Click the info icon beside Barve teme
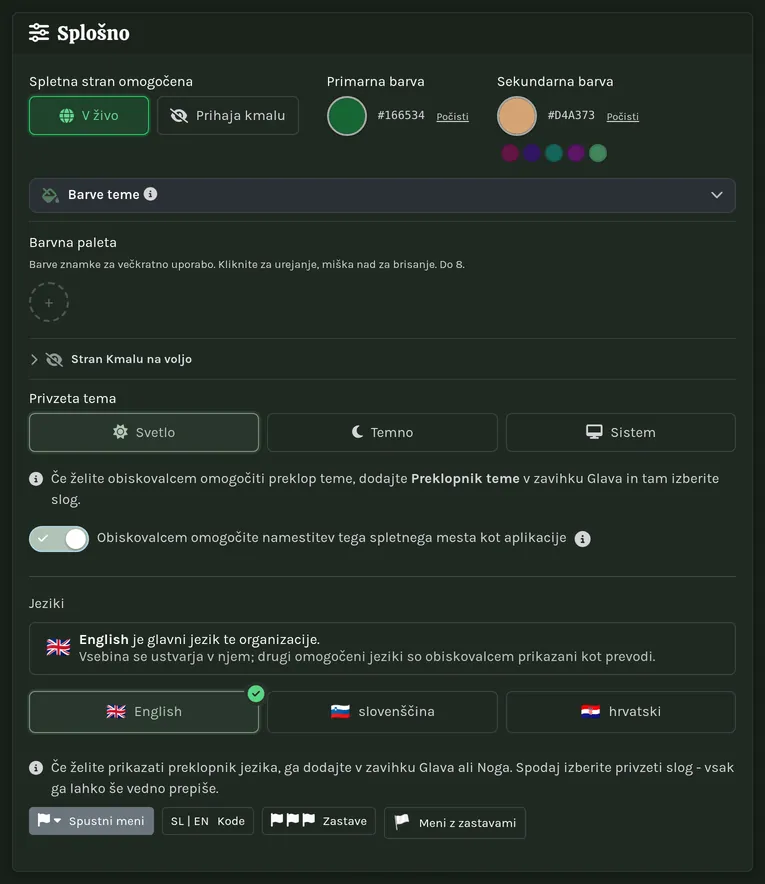This screenshot has height=884, width=765. click(x=151, y=194)
